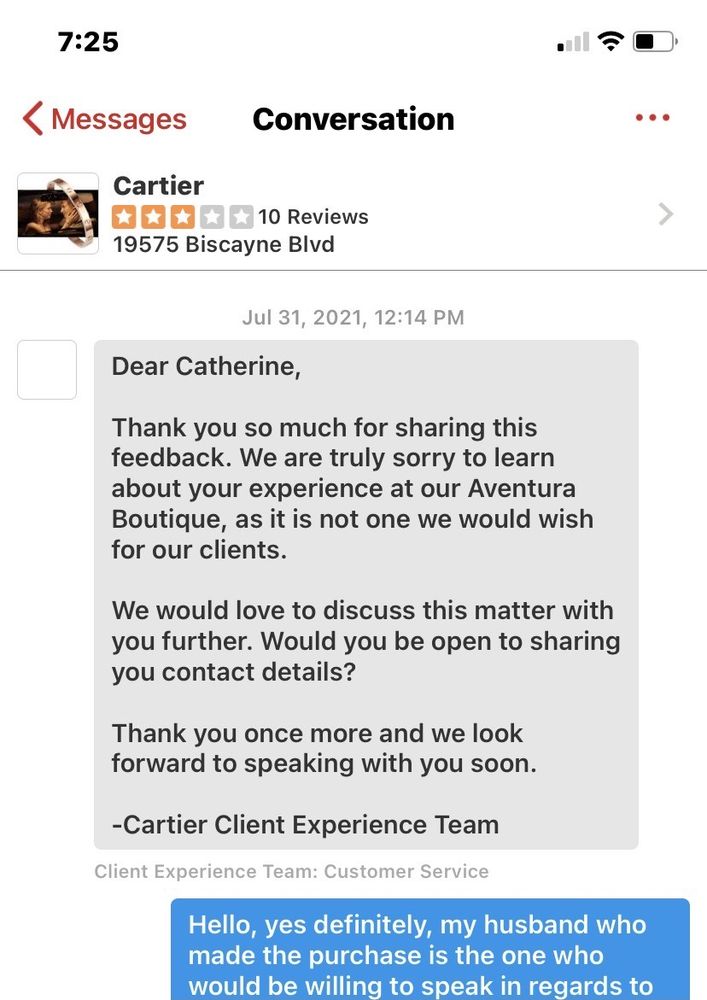The width and height of the screenshot is (707, 1000).
Task: Tap the Cartier business name
Action: click(x=158, y=186)
